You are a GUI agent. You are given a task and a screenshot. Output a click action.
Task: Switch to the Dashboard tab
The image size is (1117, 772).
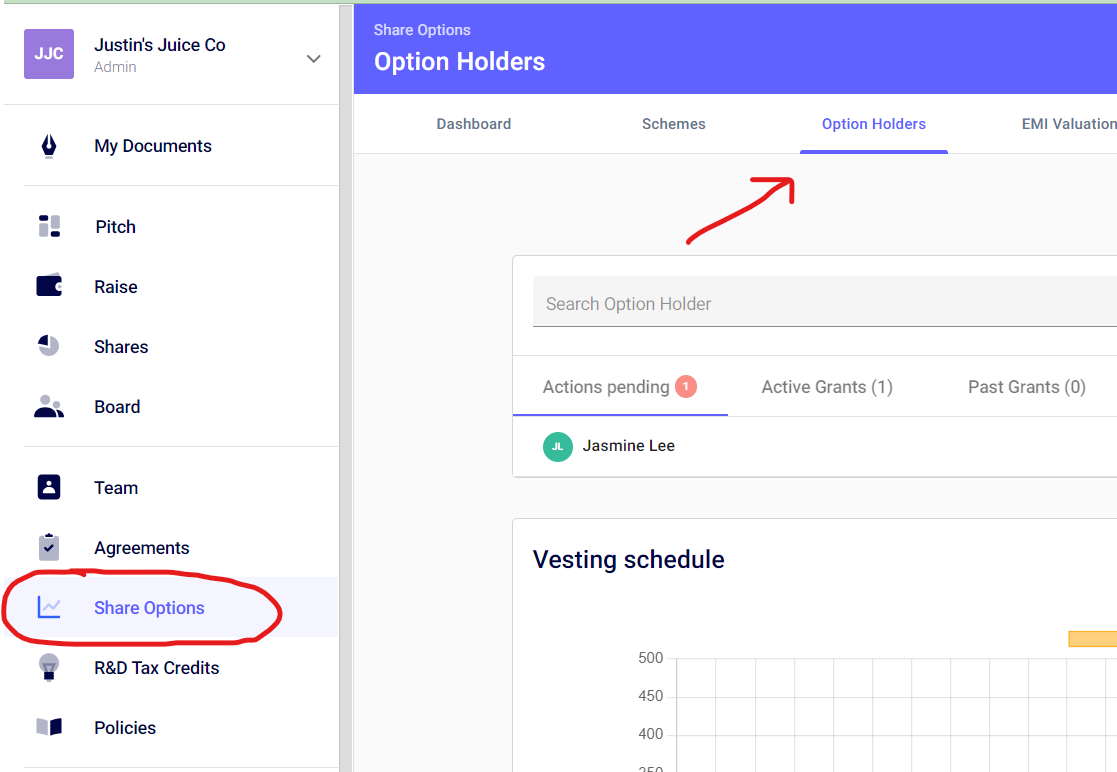[x=474, y=124]
